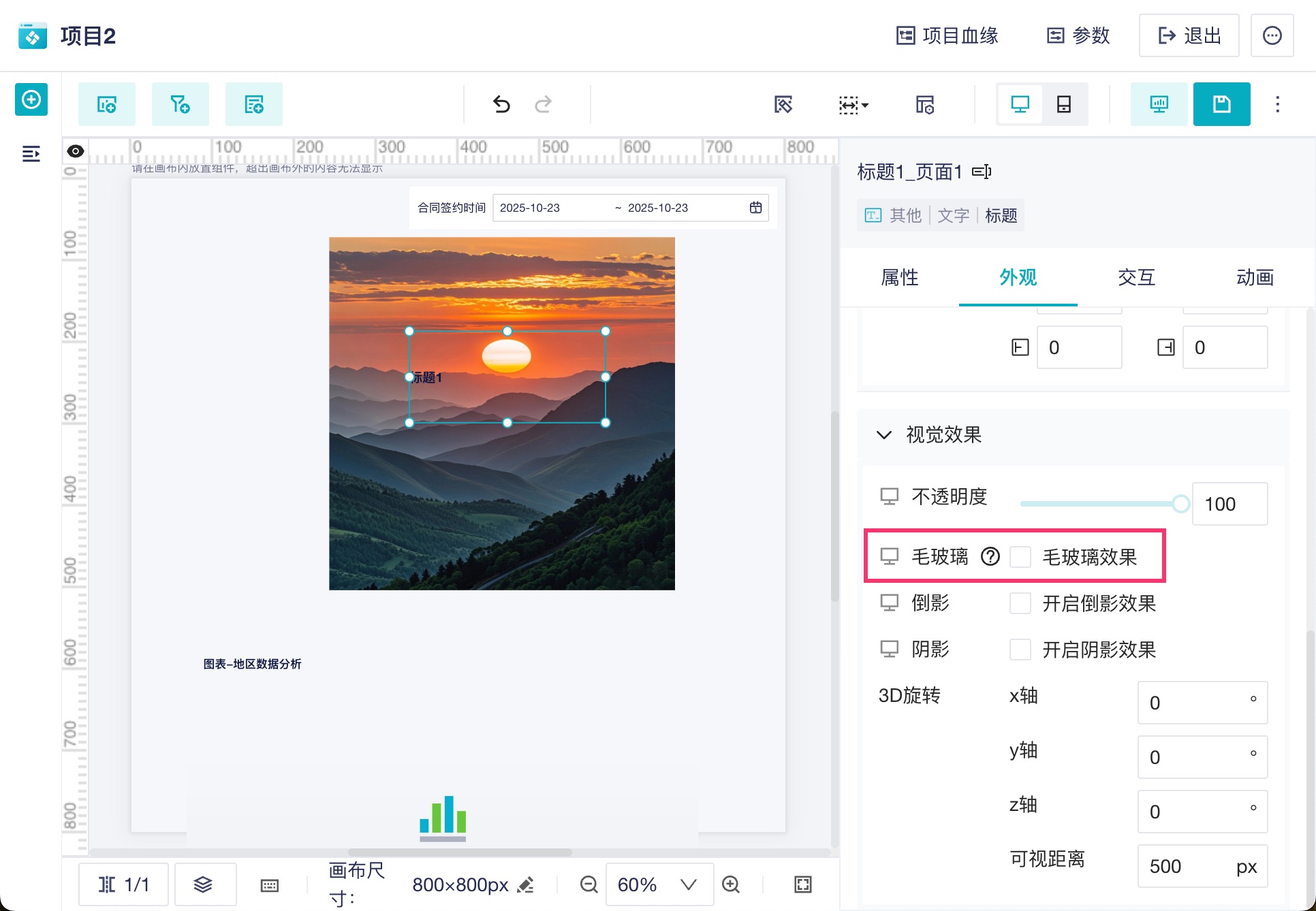The height and width of the screenshot is (911, 1316).
Task: Toggle the eye visibility icon near ruler
Action: coord(76,151)
